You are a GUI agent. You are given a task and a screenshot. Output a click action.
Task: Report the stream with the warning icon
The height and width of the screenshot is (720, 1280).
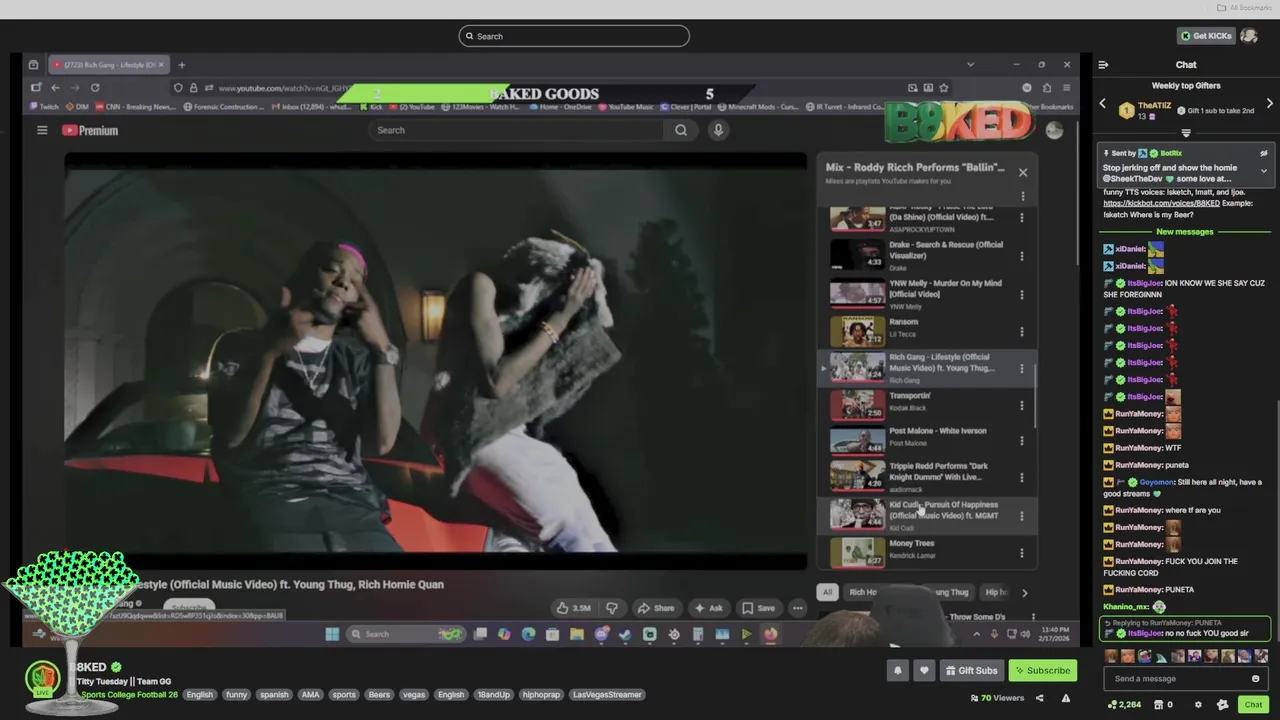click(x=1066, y=698)
